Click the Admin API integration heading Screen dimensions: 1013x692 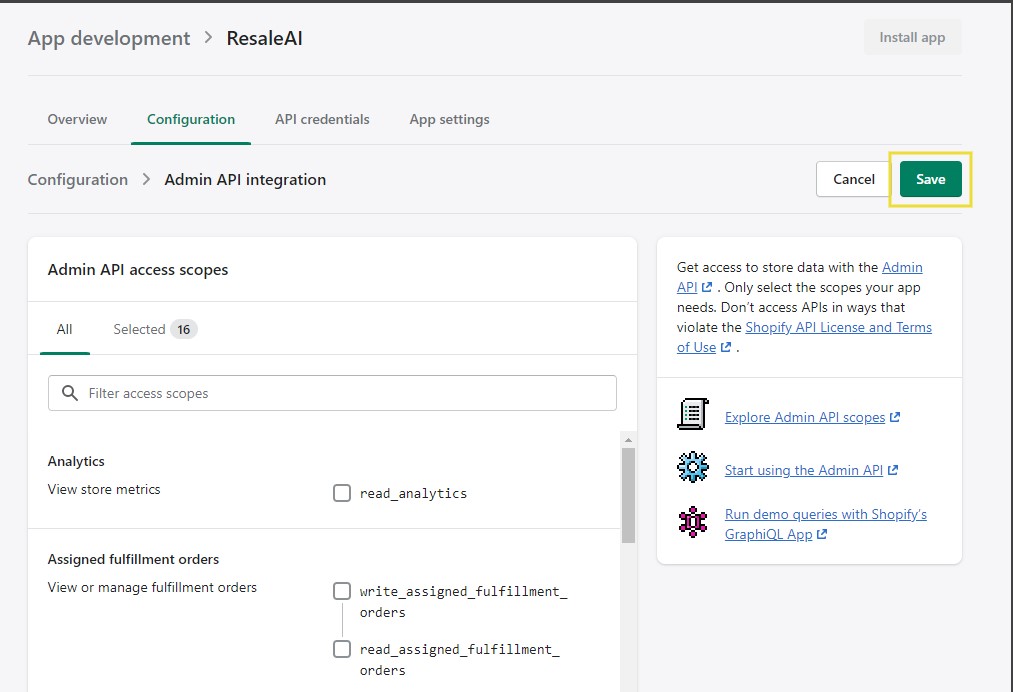coord(245,180)
